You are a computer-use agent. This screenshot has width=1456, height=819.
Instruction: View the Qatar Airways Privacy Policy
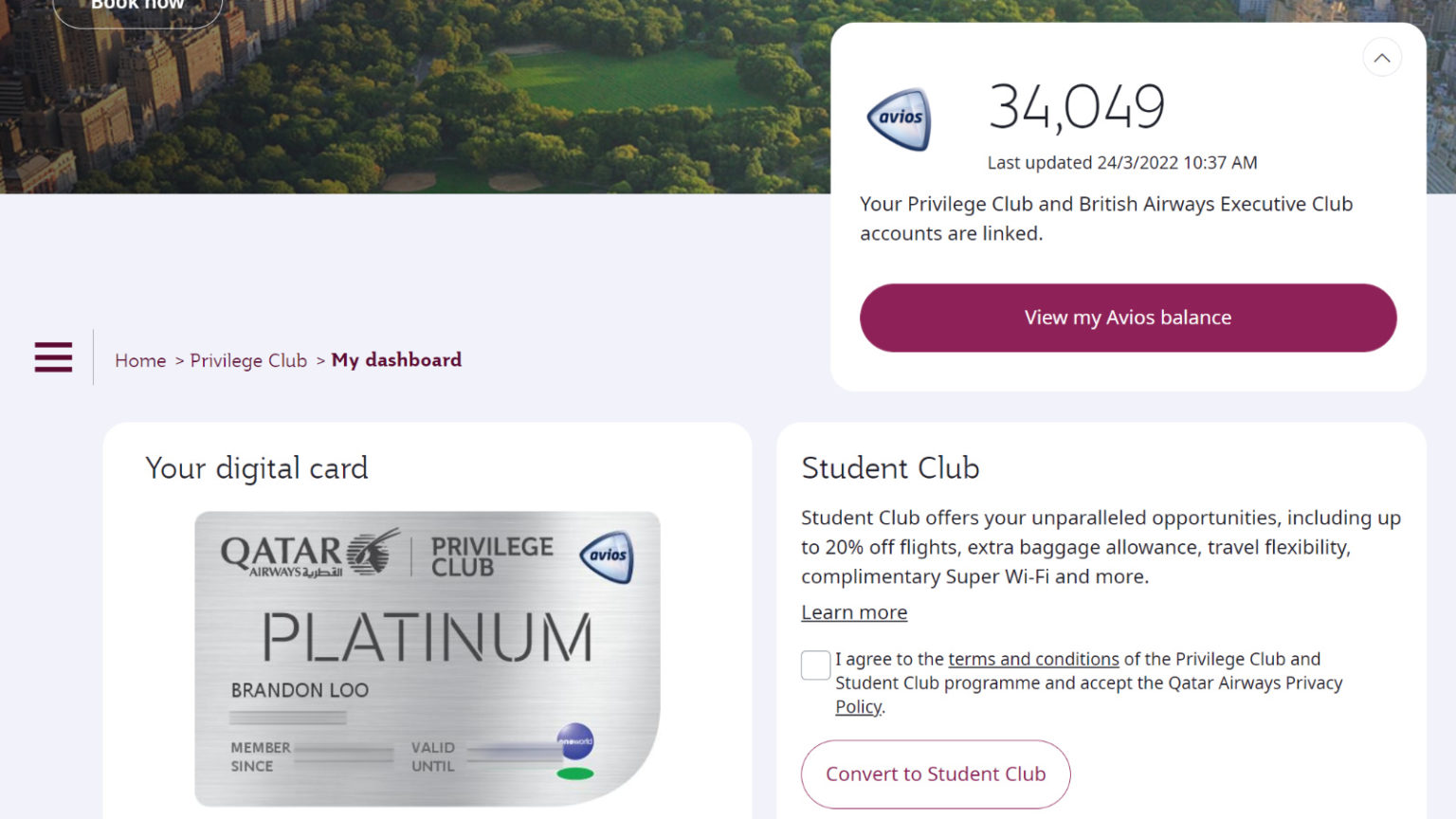pos(858,706)
